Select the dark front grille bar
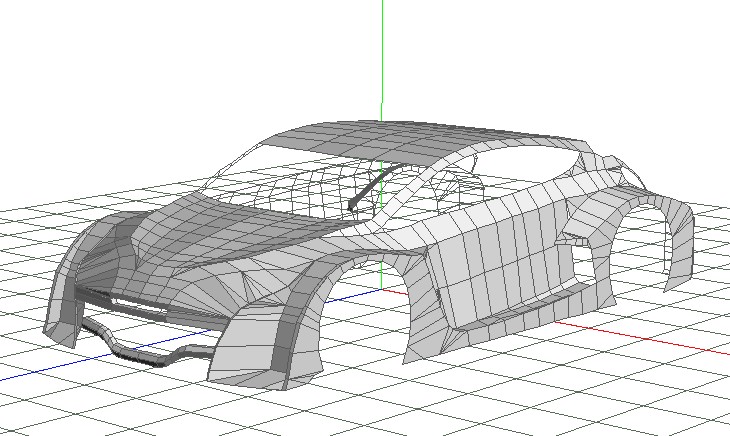The image size is (730, 436). coord(150,307)
